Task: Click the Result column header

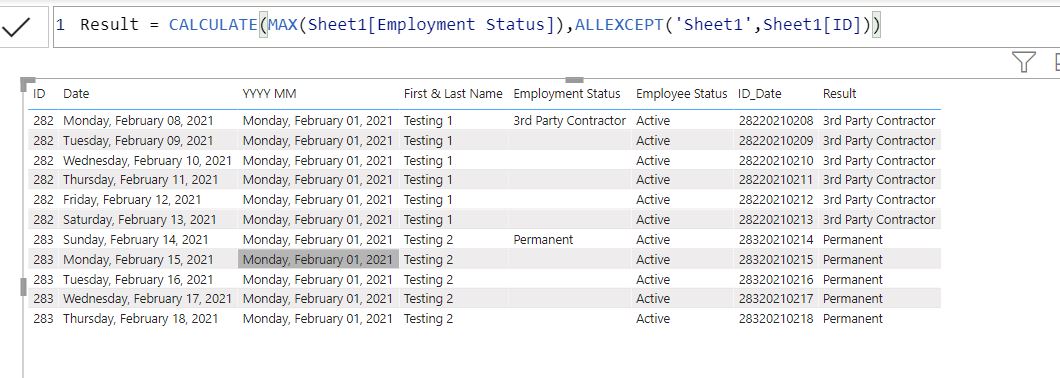Action: pyautogui.click(x=840, y=94)
